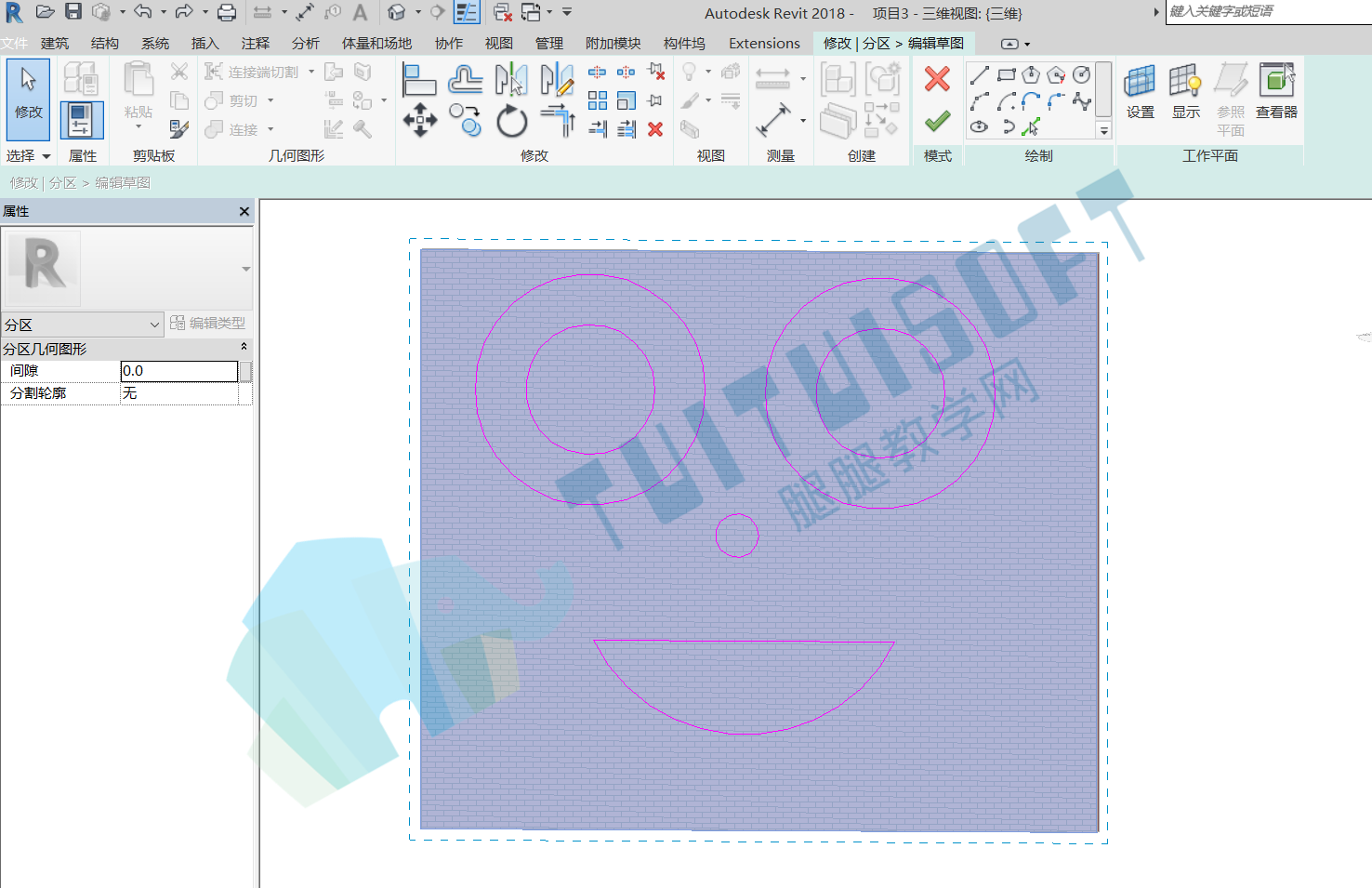Viewport: 1372px width, 888px height.
Task: Select the Circle draw tool
Action: 1081,75
